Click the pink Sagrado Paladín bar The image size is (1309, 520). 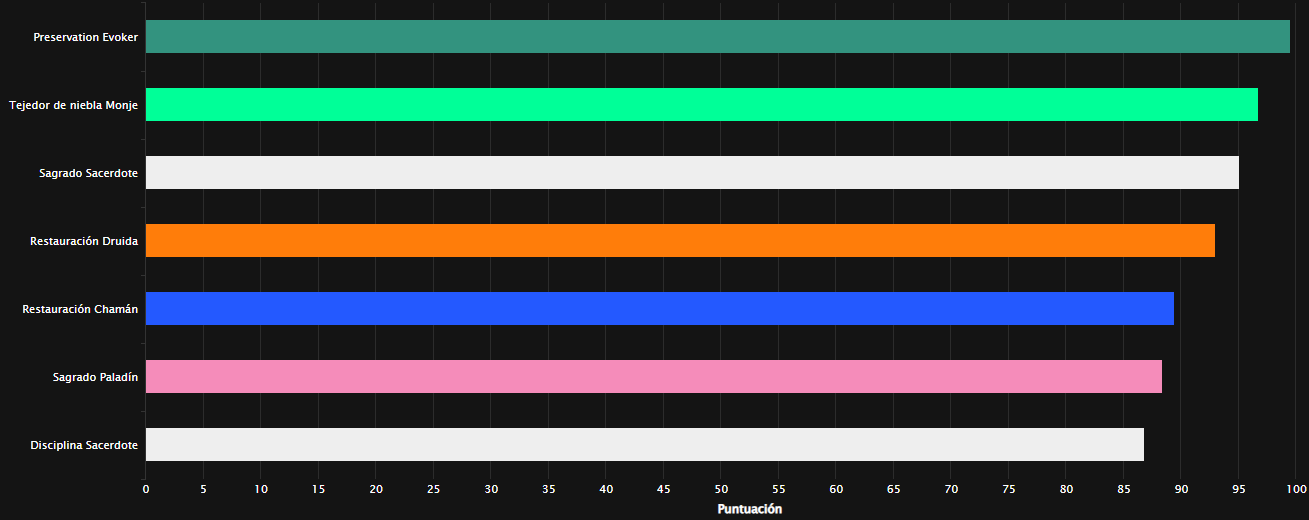point(653,377)
